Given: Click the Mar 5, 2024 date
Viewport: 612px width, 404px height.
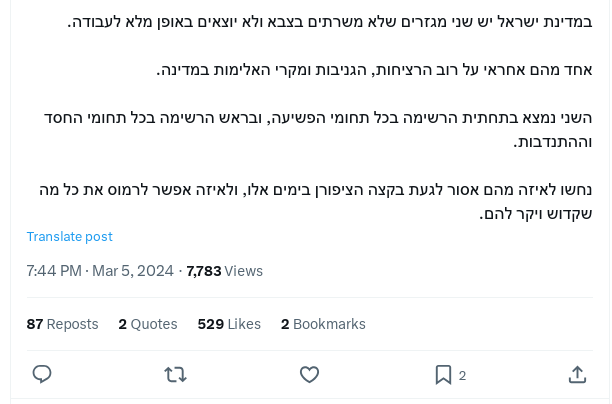Looking at the screenshot, I should tap(133, 271).
